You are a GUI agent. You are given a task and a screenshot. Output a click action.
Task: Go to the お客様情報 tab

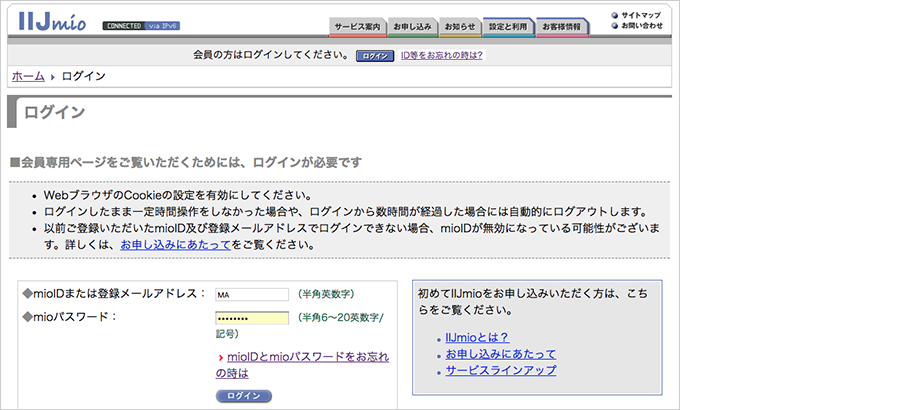(x=562, y=27)
